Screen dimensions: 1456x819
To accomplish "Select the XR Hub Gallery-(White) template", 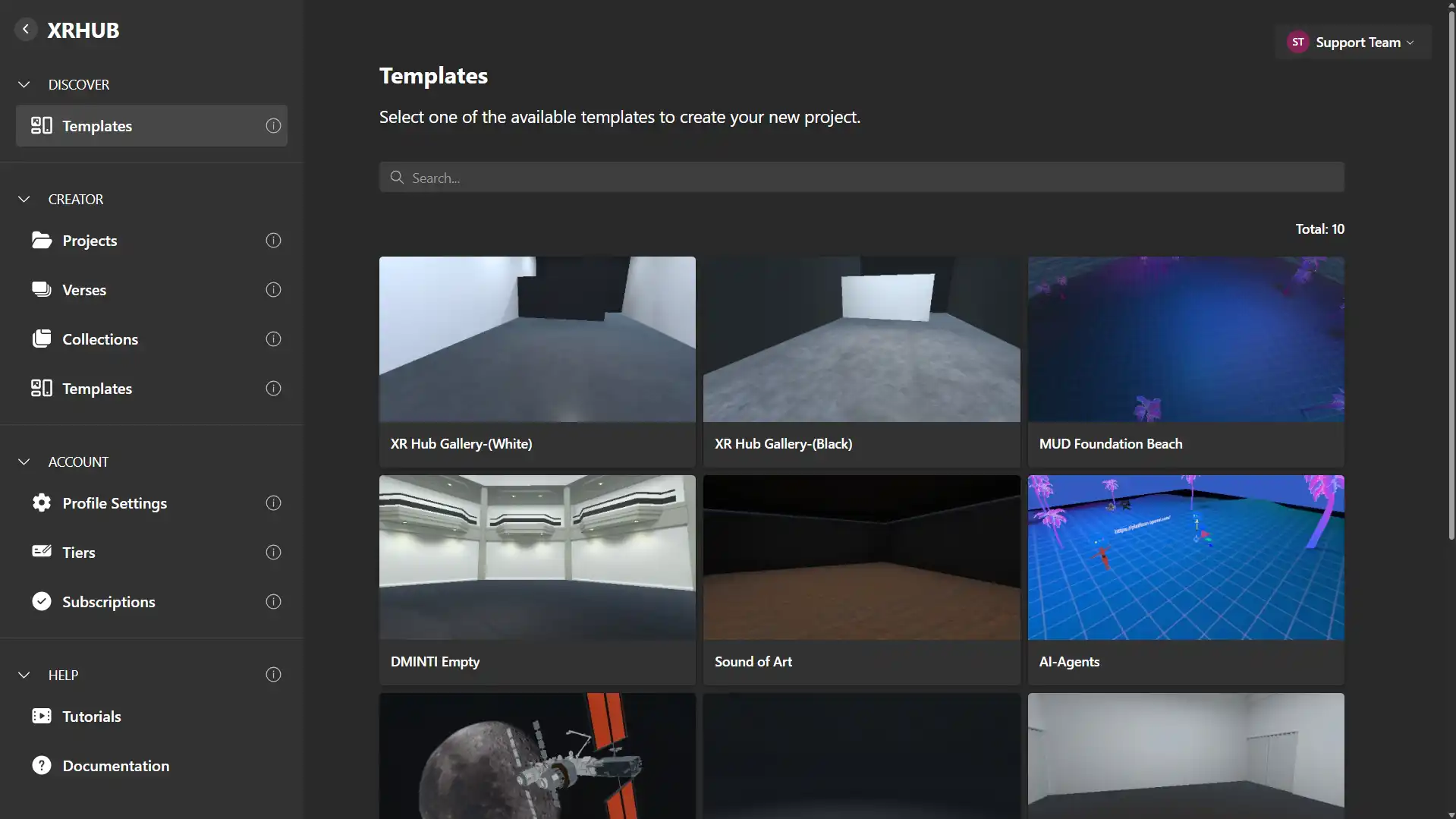I will [537, 361].
